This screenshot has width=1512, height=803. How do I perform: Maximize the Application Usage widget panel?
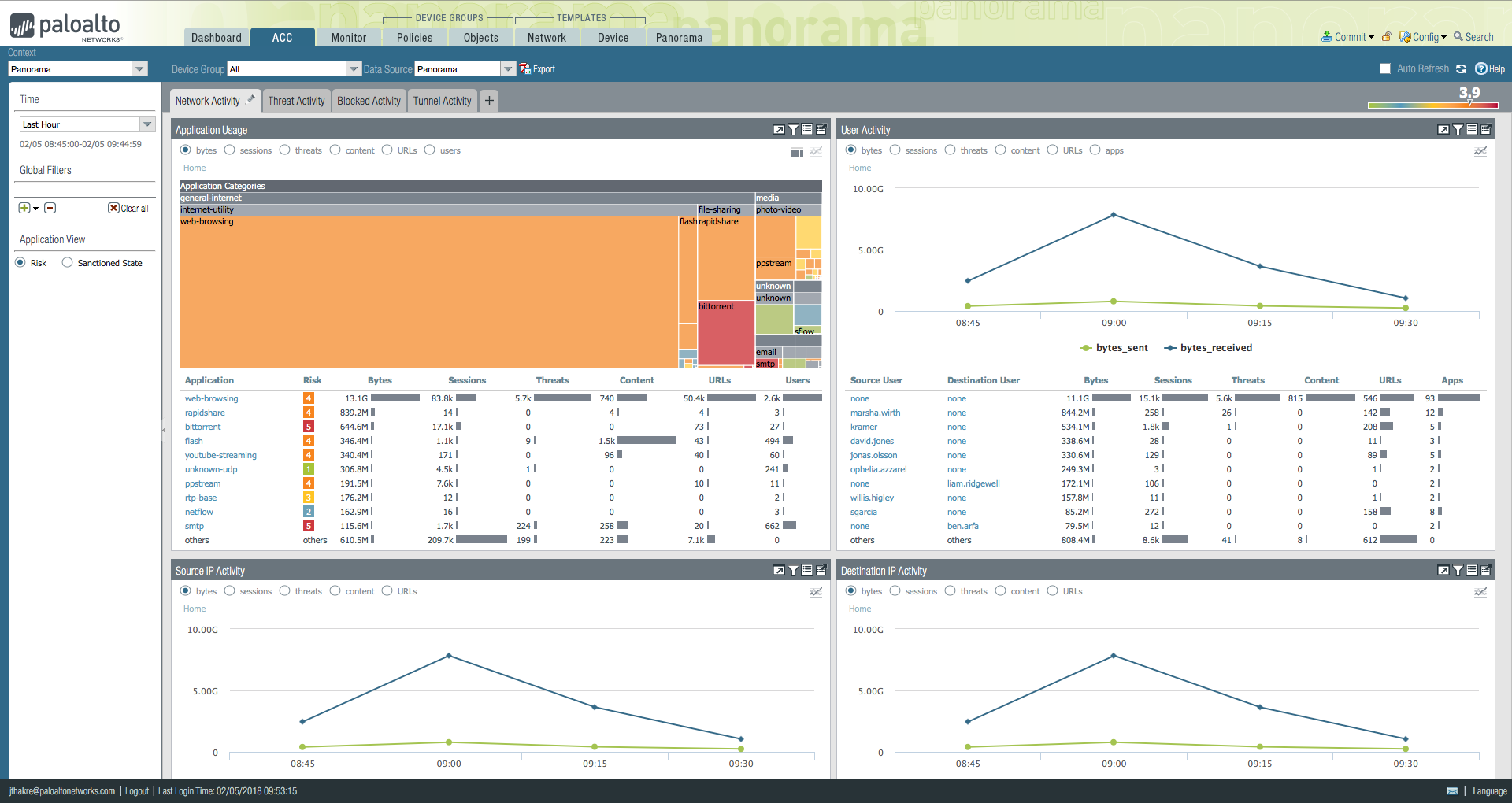(x=779, y=130)
